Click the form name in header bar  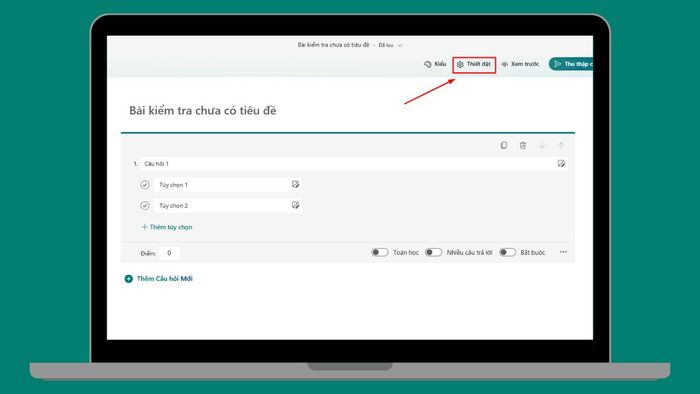pos(333,45)
